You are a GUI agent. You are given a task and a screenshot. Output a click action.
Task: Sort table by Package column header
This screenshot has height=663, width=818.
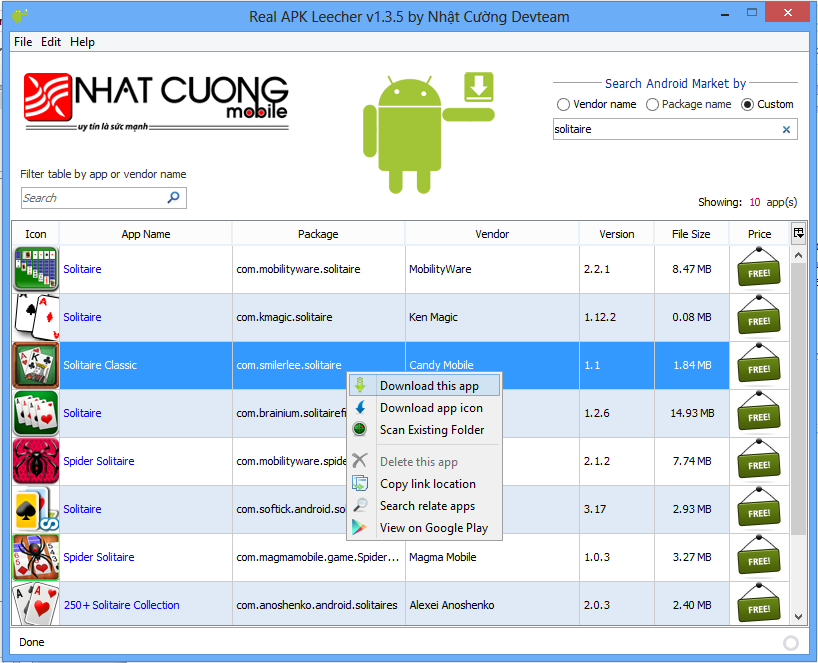click(x=318, y=234)
